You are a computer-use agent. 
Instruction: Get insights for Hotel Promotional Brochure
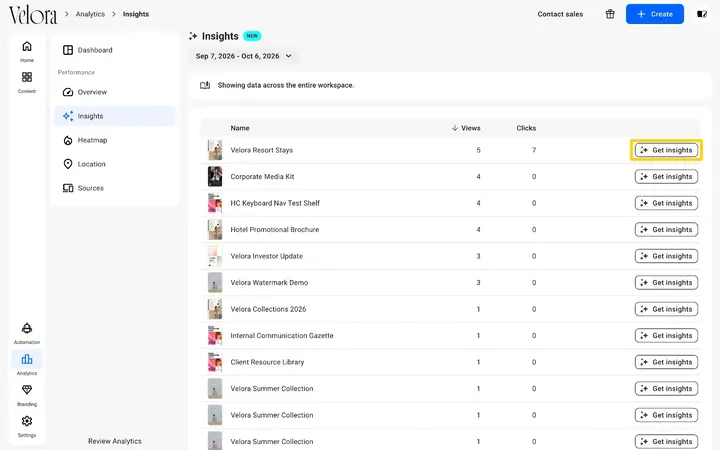pyautogui.click(x=666, y=230)
